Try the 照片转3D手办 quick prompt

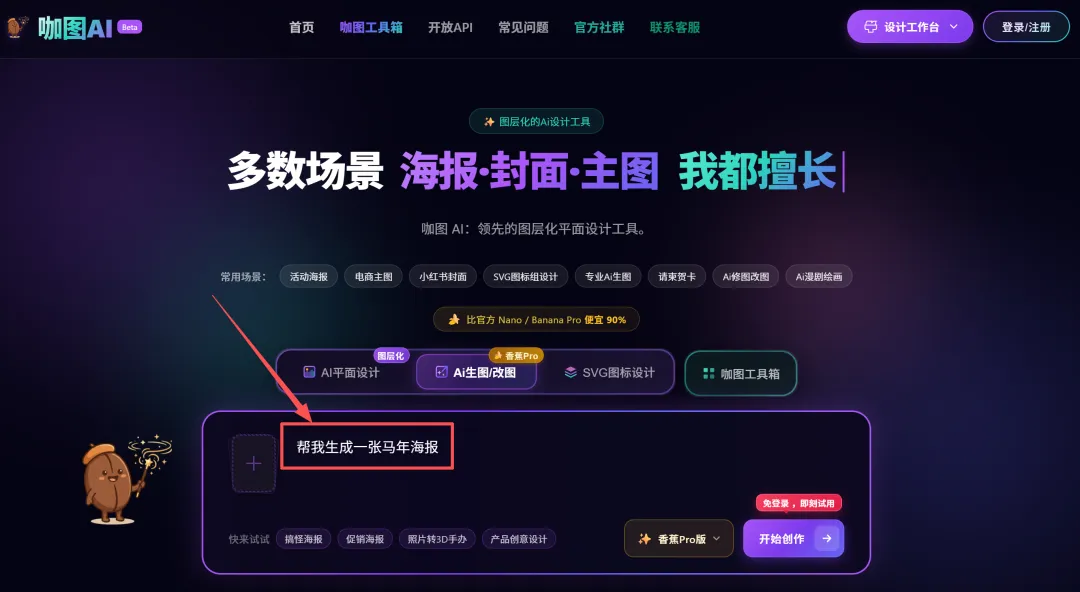click(x=437, y=539)
